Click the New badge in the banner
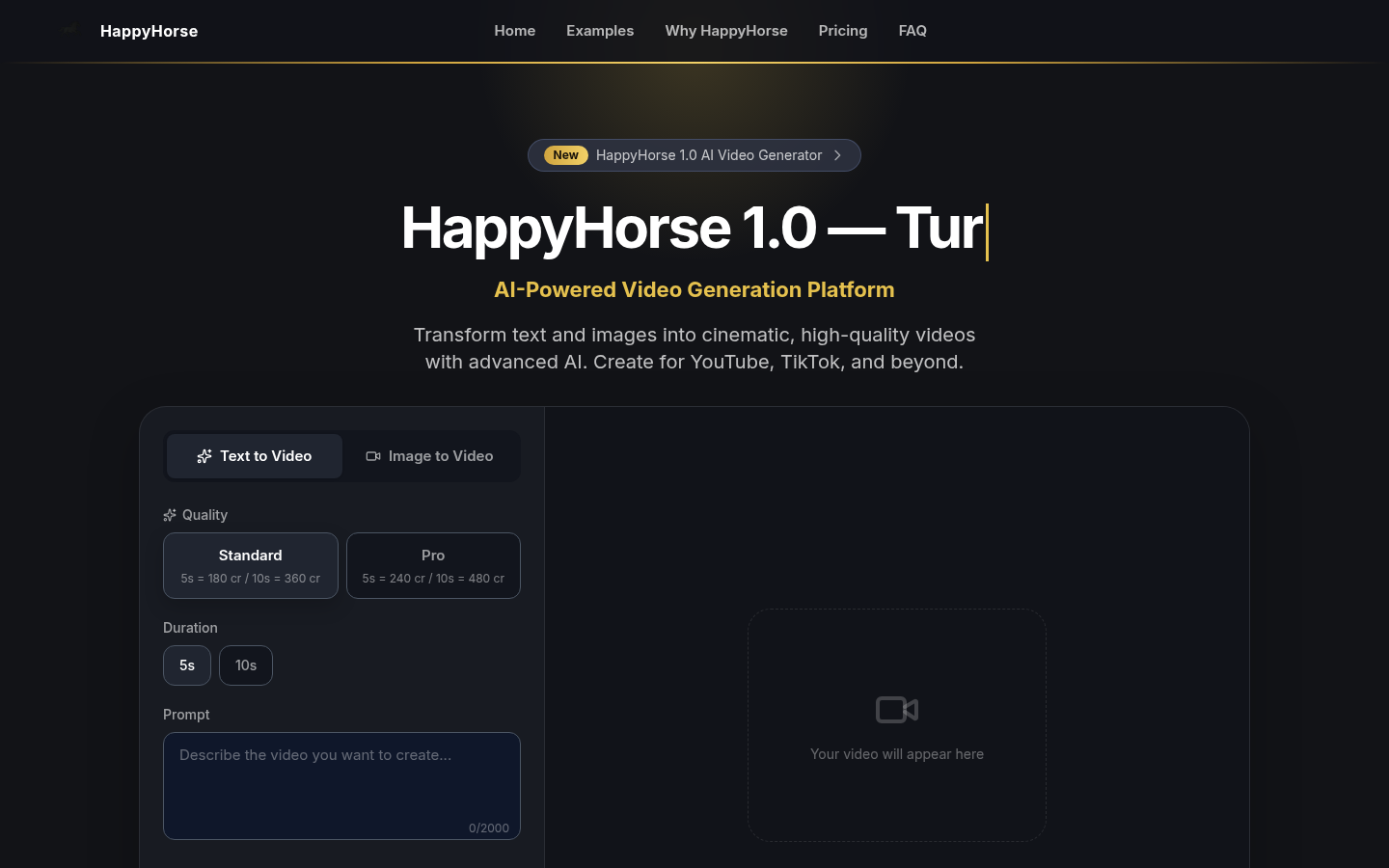Viewport: 1389px width, 868px height. pos(565,155)
